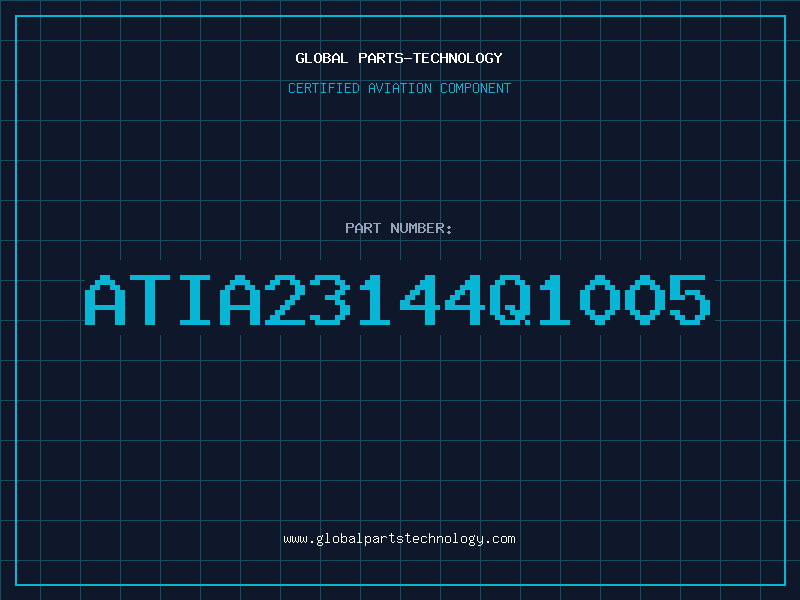Click the part number ATIA23144Q1005
This screenshot has height=600, width=800.
pos(397,299)
